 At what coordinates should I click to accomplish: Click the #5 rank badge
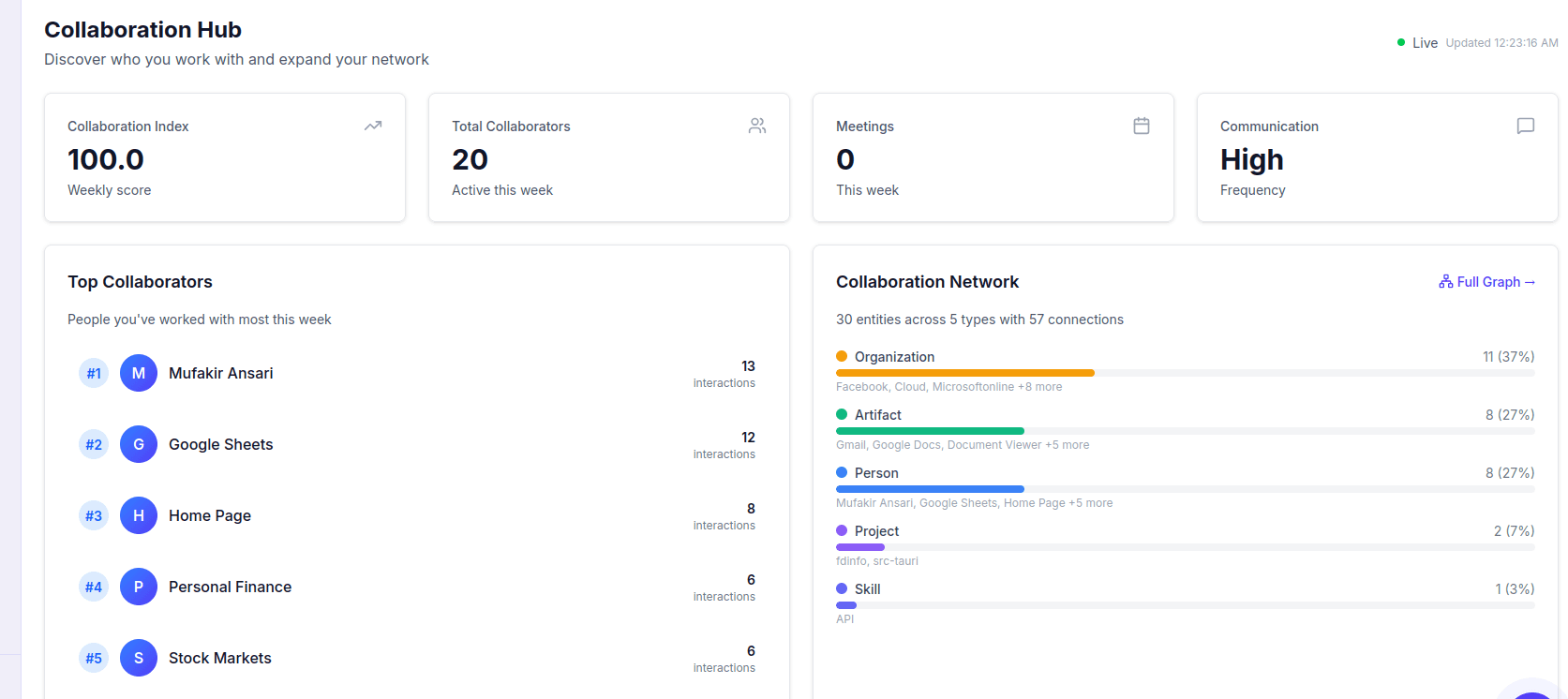(x=94, y=658)
